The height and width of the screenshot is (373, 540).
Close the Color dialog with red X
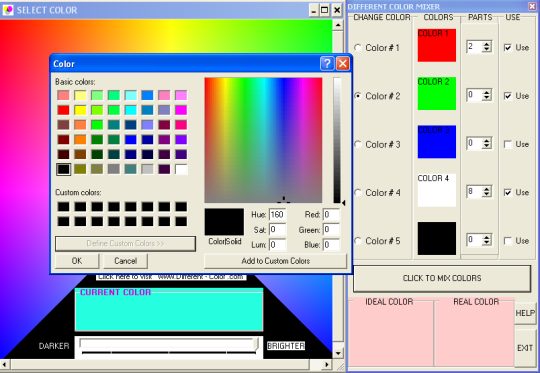click(343, 64)
